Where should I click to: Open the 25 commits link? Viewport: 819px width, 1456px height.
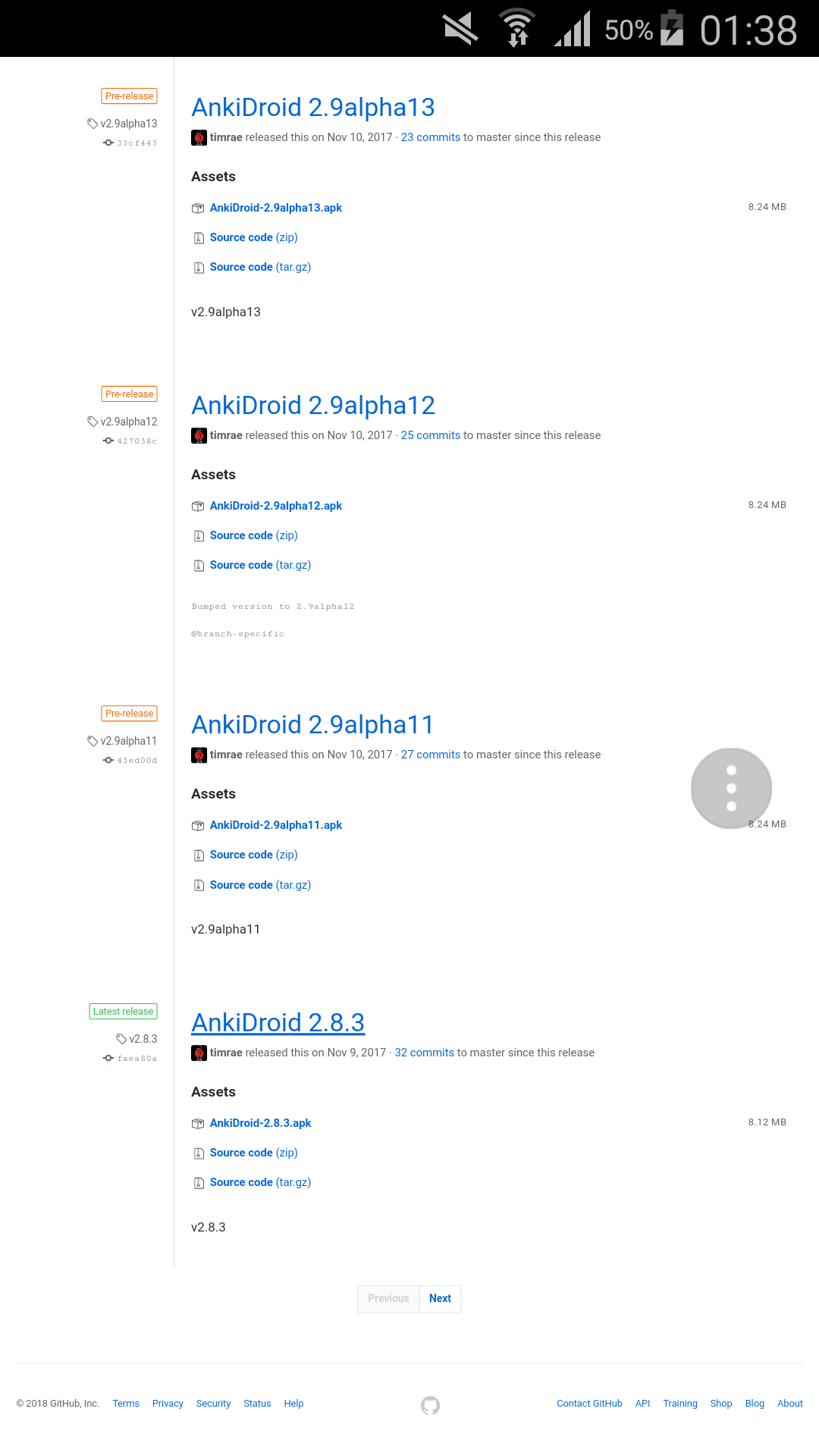431,435
